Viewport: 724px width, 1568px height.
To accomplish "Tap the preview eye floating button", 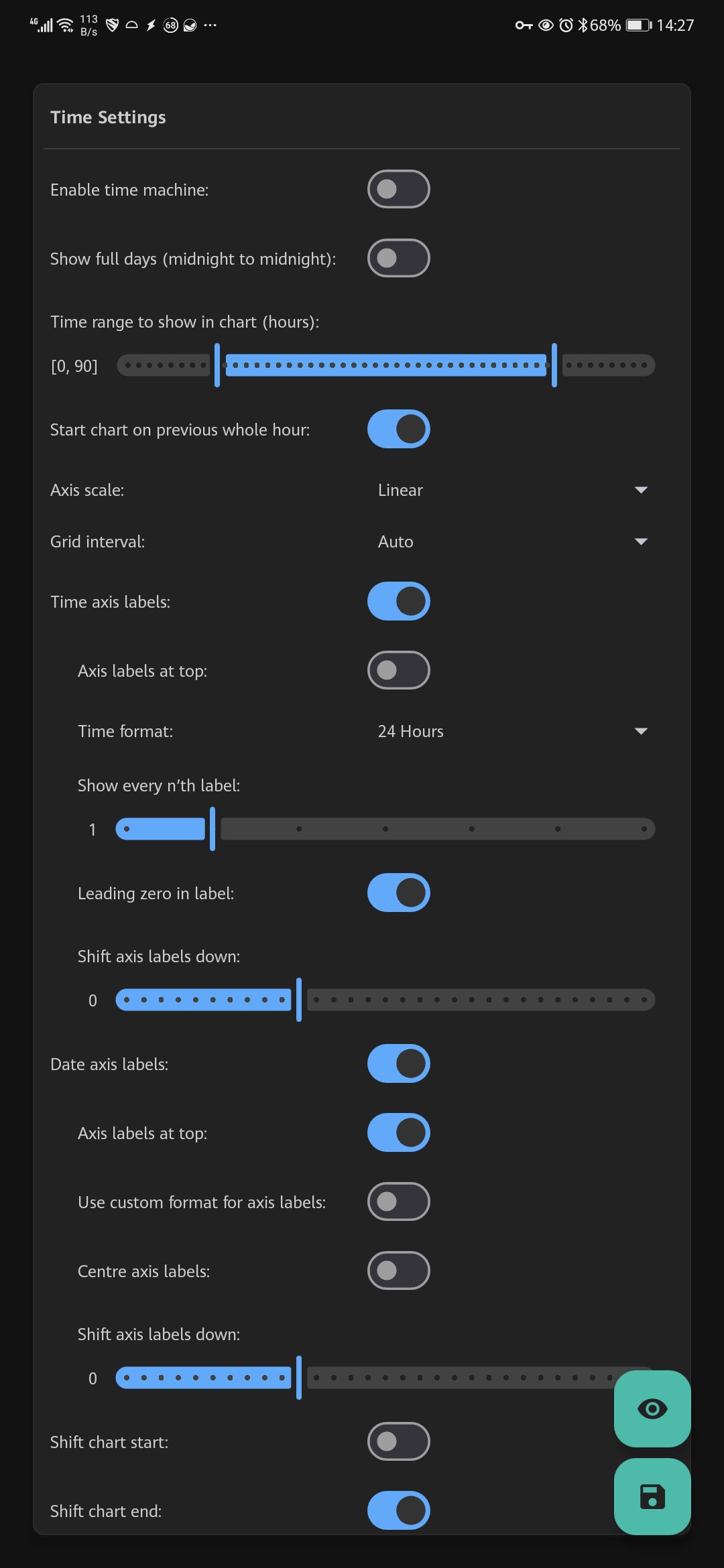I will [x=652, y=1409].
